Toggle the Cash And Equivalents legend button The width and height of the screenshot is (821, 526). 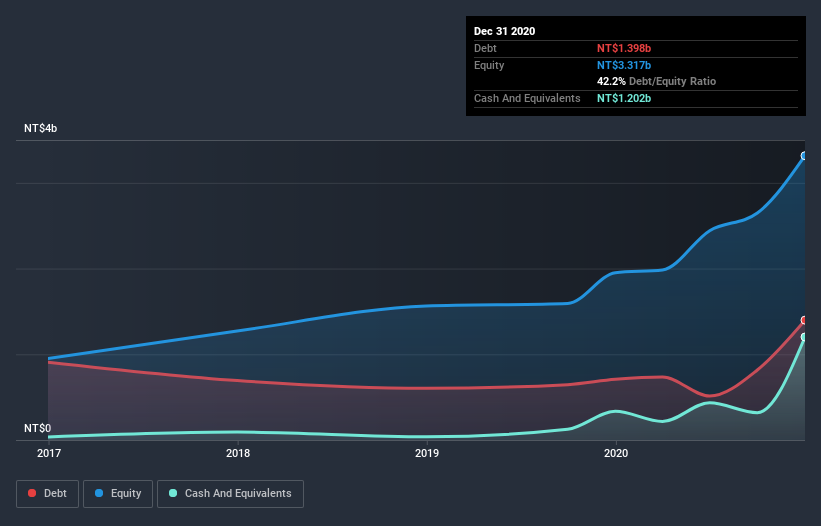pos(230,494)
